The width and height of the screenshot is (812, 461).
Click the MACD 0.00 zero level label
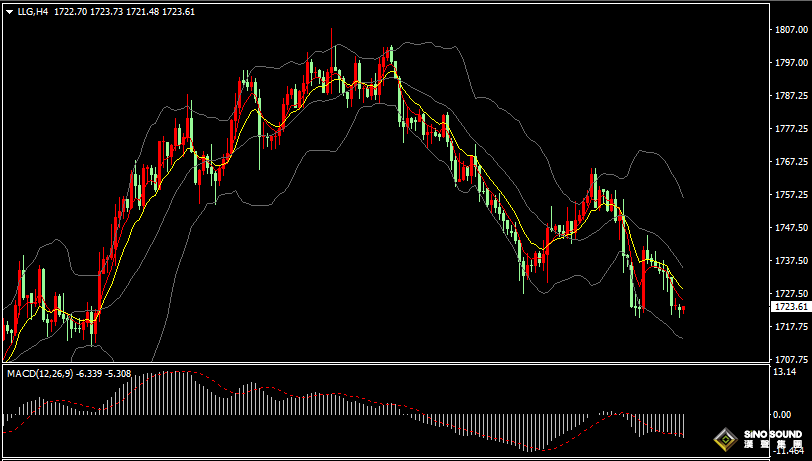(x=783, y=414)
